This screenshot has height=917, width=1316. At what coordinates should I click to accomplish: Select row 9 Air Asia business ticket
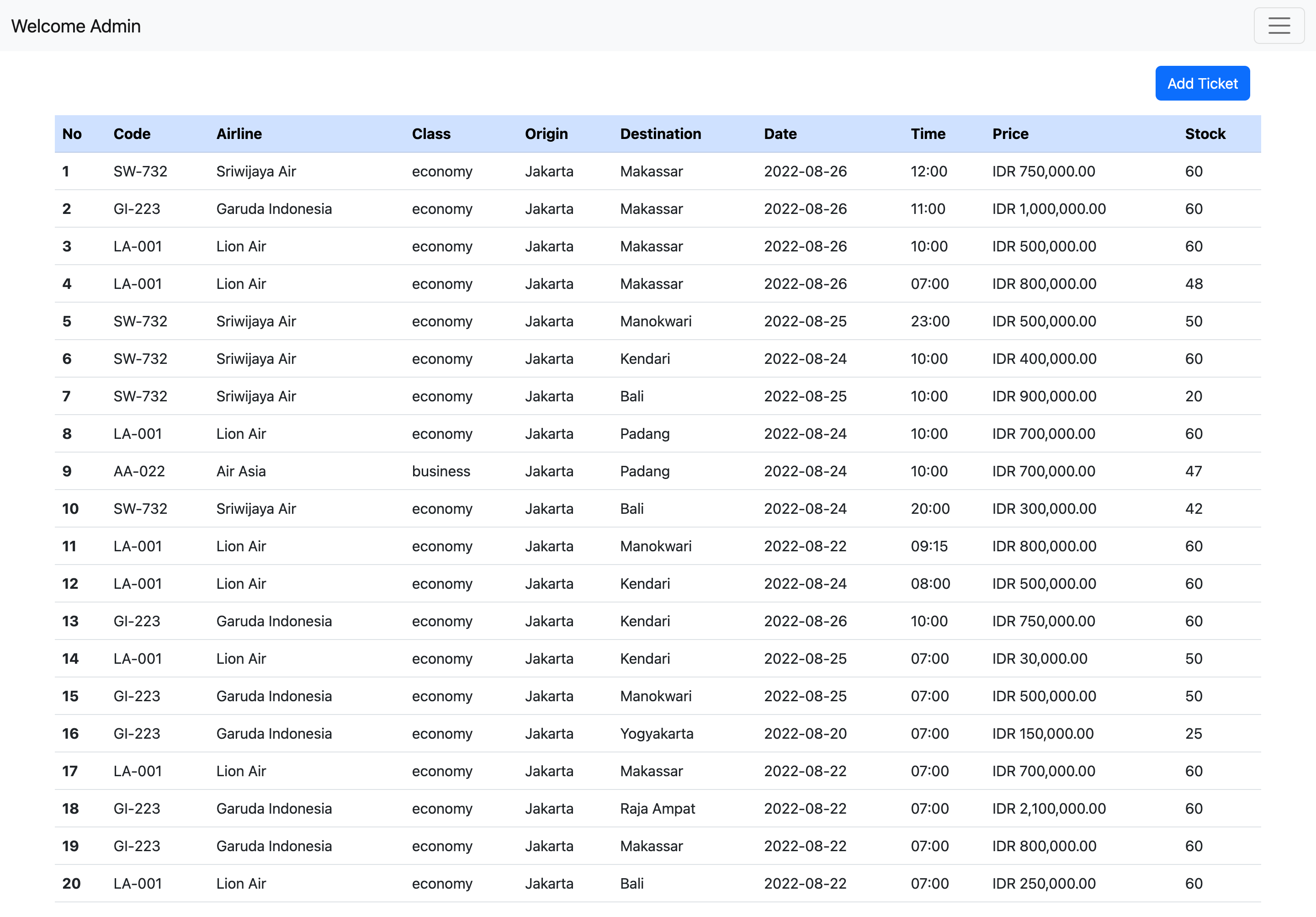(241, 471)
